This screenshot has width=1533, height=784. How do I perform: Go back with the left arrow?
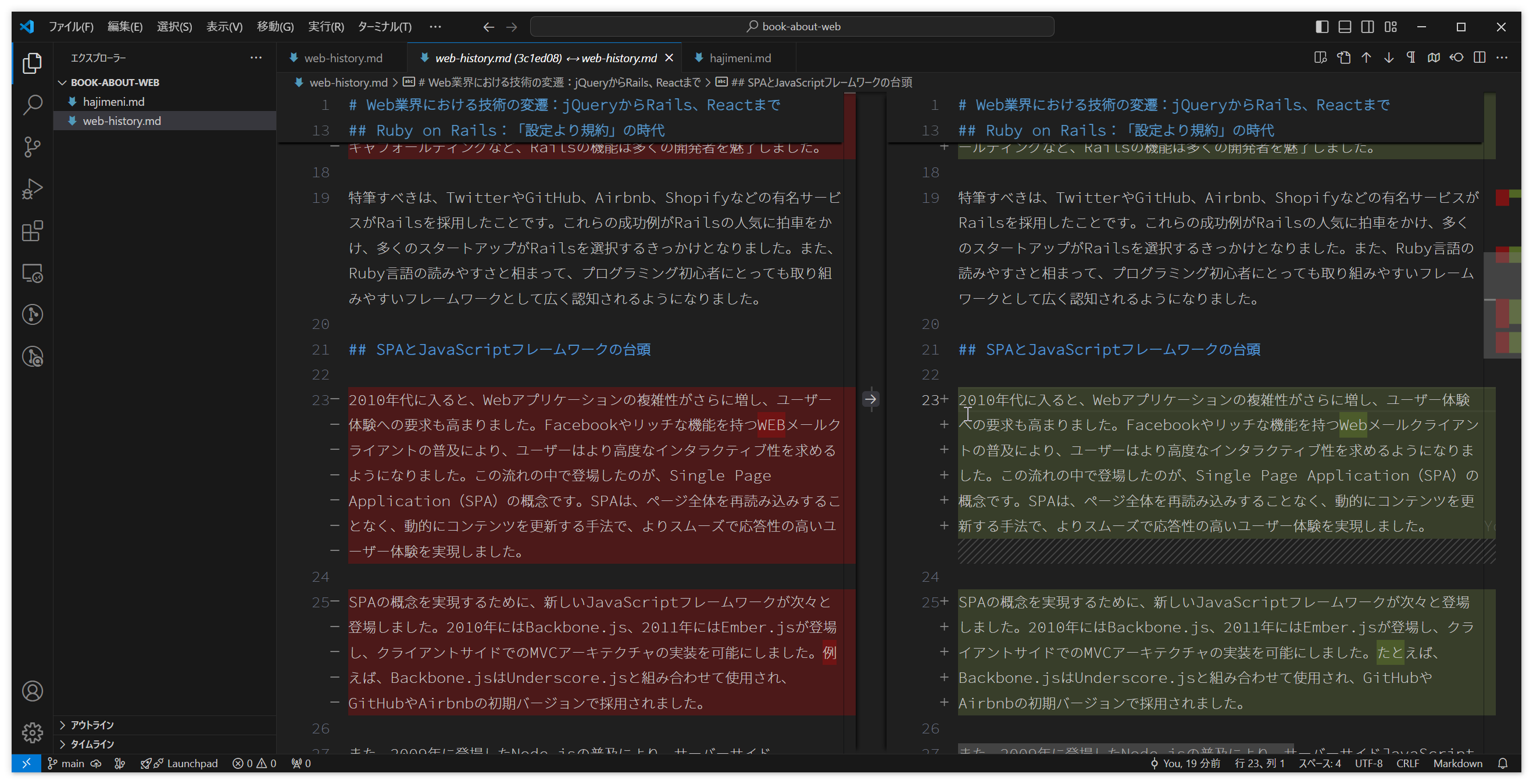coord(488,27)
